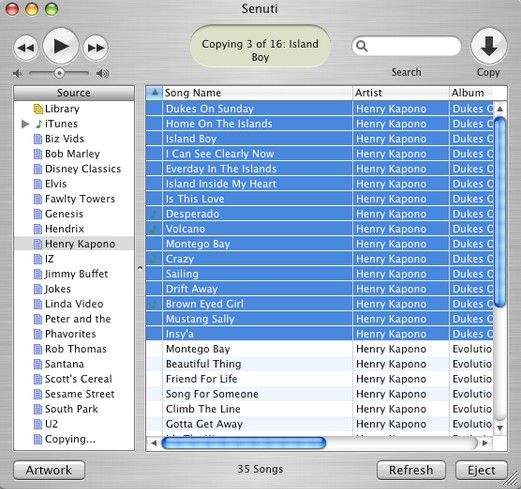Expand the iTunes source disclosure triangle

click(x=25, y=124)
